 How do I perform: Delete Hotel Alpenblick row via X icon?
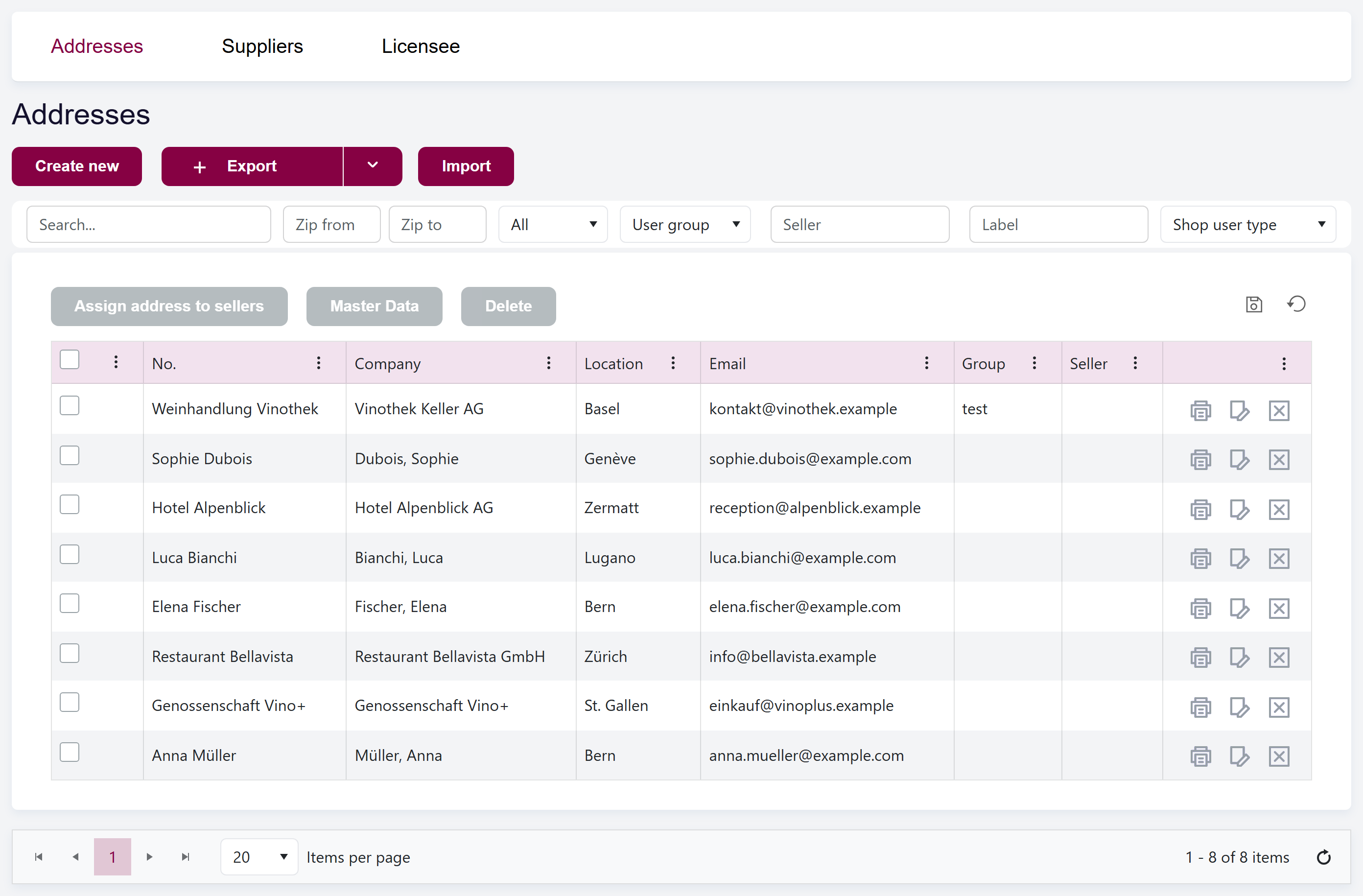point(1279,509)
